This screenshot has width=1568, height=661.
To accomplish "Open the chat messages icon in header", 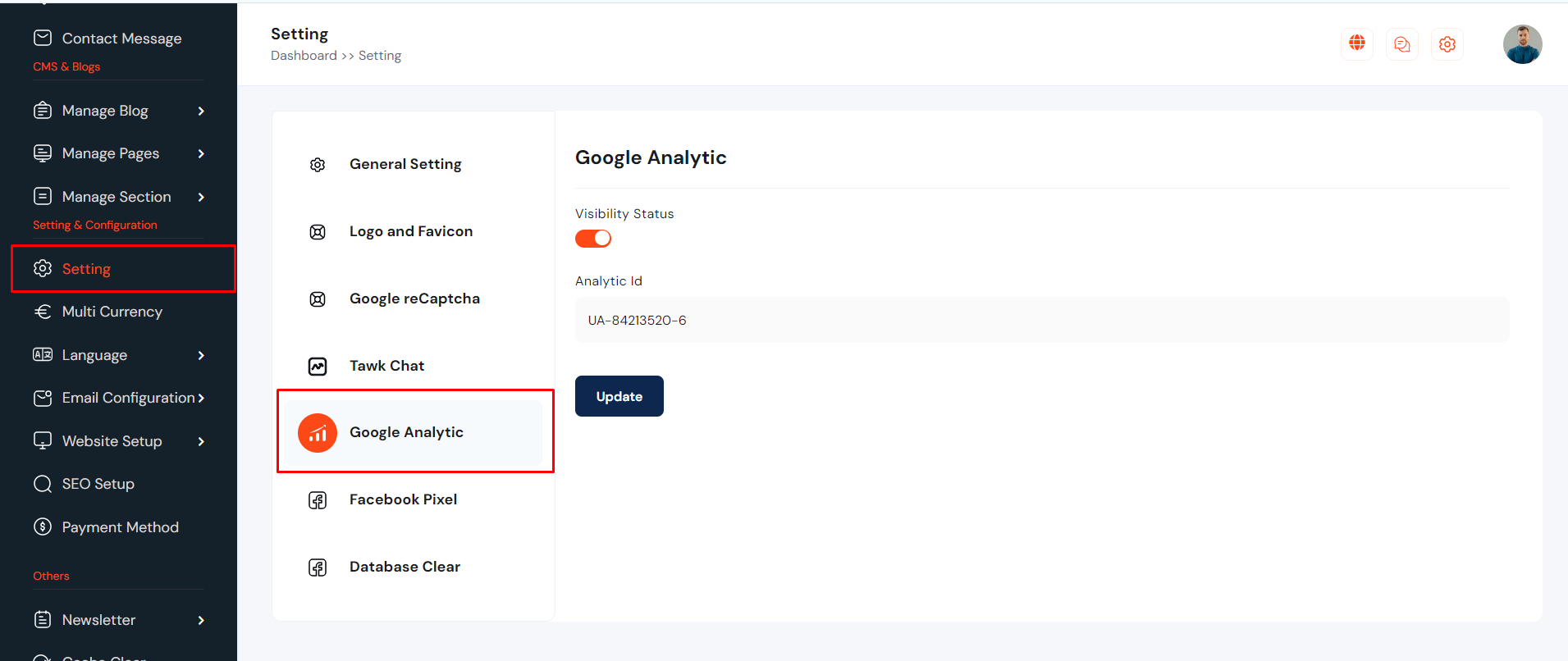I will tap(1402, 44).
